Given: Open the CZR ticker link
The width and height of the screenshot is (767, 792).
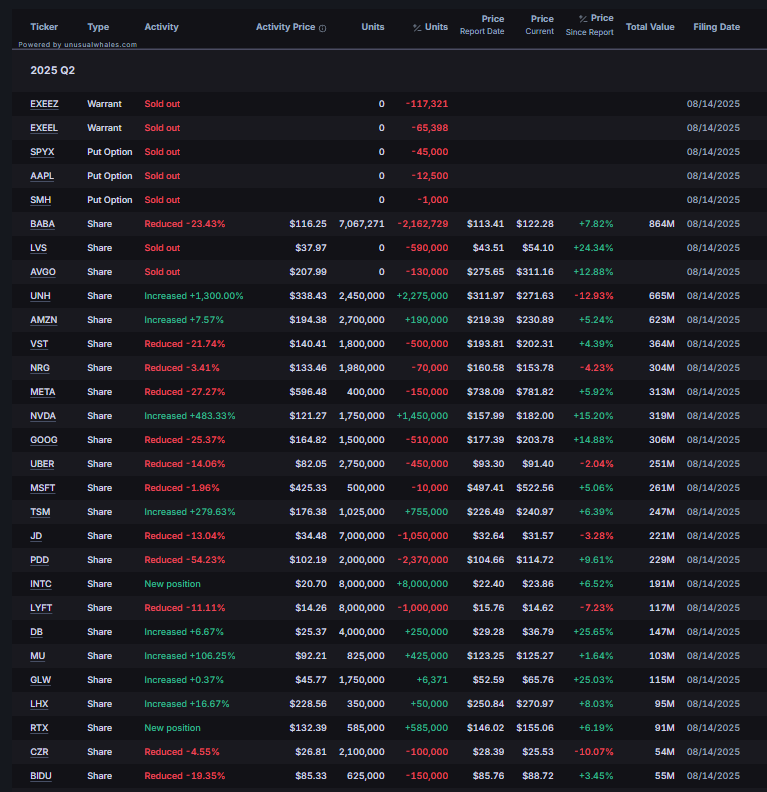Looking at the screenshot, I should tap(39, 752).
